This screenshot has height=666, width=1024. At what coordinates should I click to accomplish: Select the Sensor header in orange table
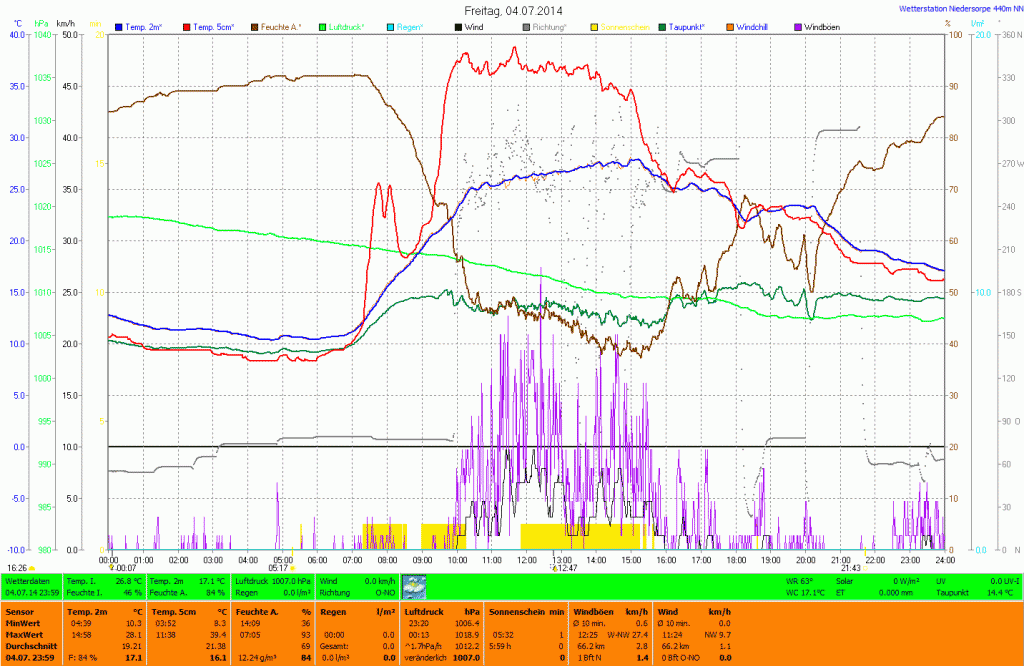(x=20, y=610)
